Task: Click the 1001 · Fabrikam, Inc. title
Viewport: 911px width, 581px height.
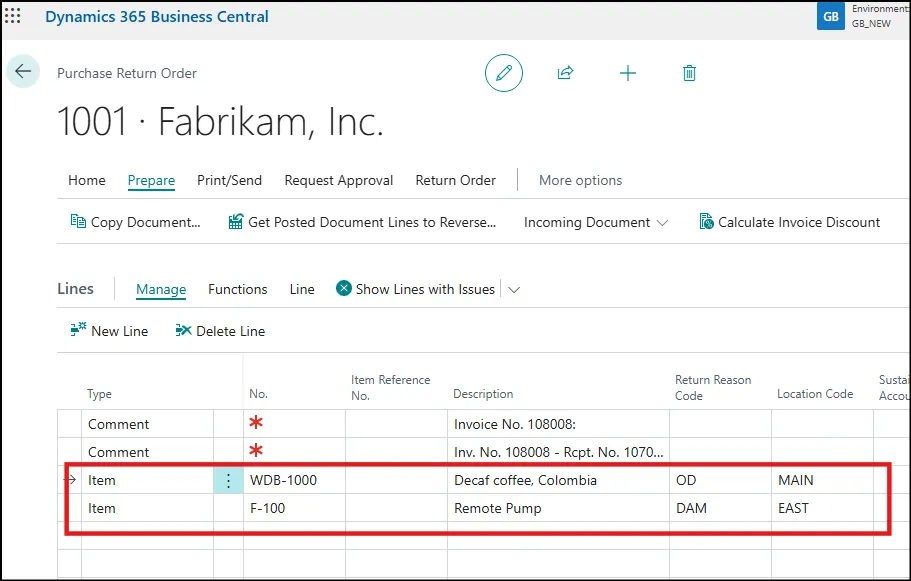Action: pyautogui.click(x=220, y=121)
